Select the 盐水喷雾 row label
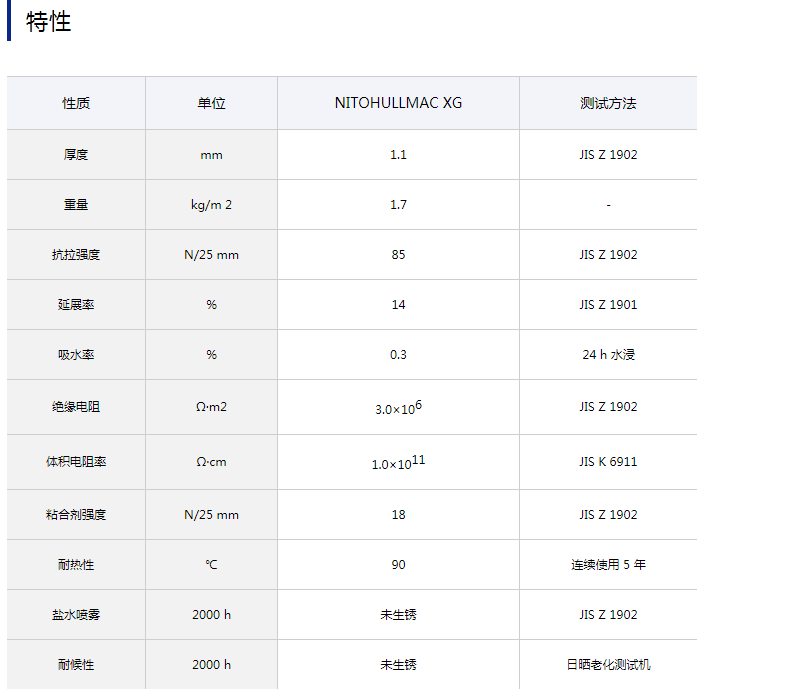Screen dimensions: 803x689 click(76, 615)
